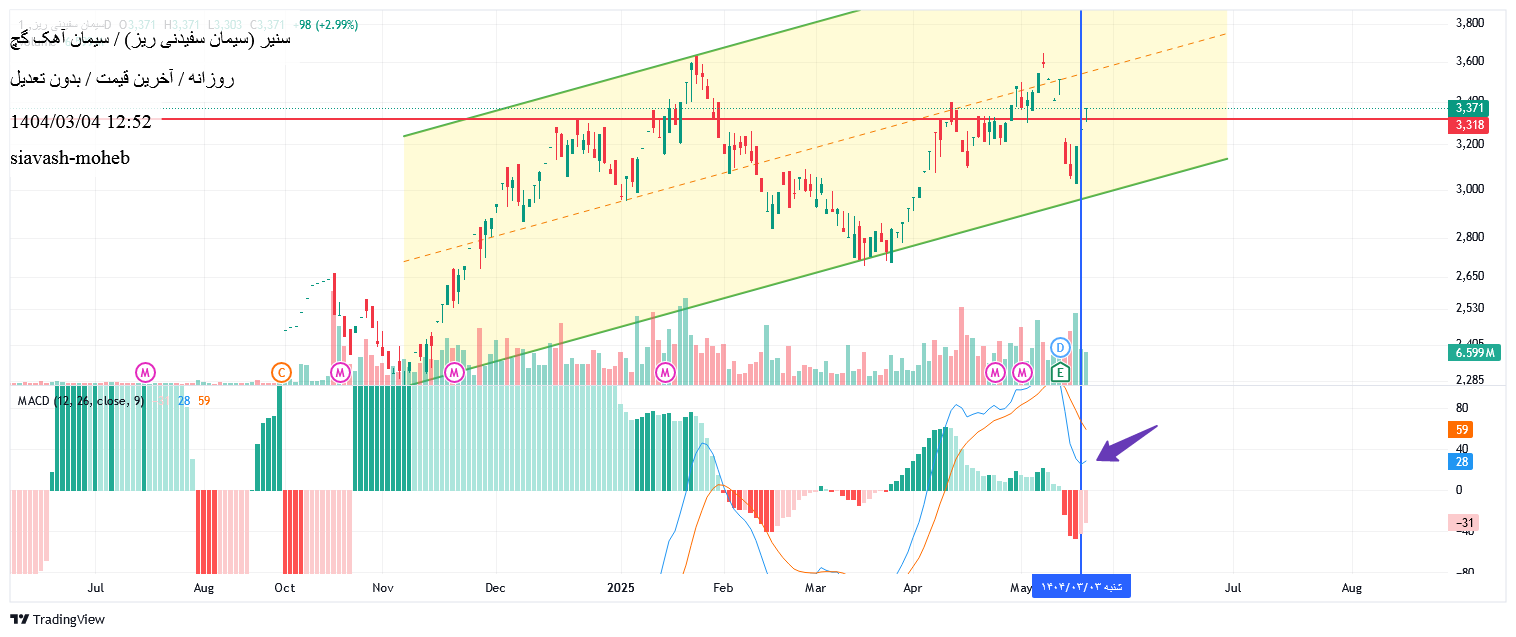Click the O3,371 open value in legend
This screenshot has height=637, width=1516.
click(140, 24)
